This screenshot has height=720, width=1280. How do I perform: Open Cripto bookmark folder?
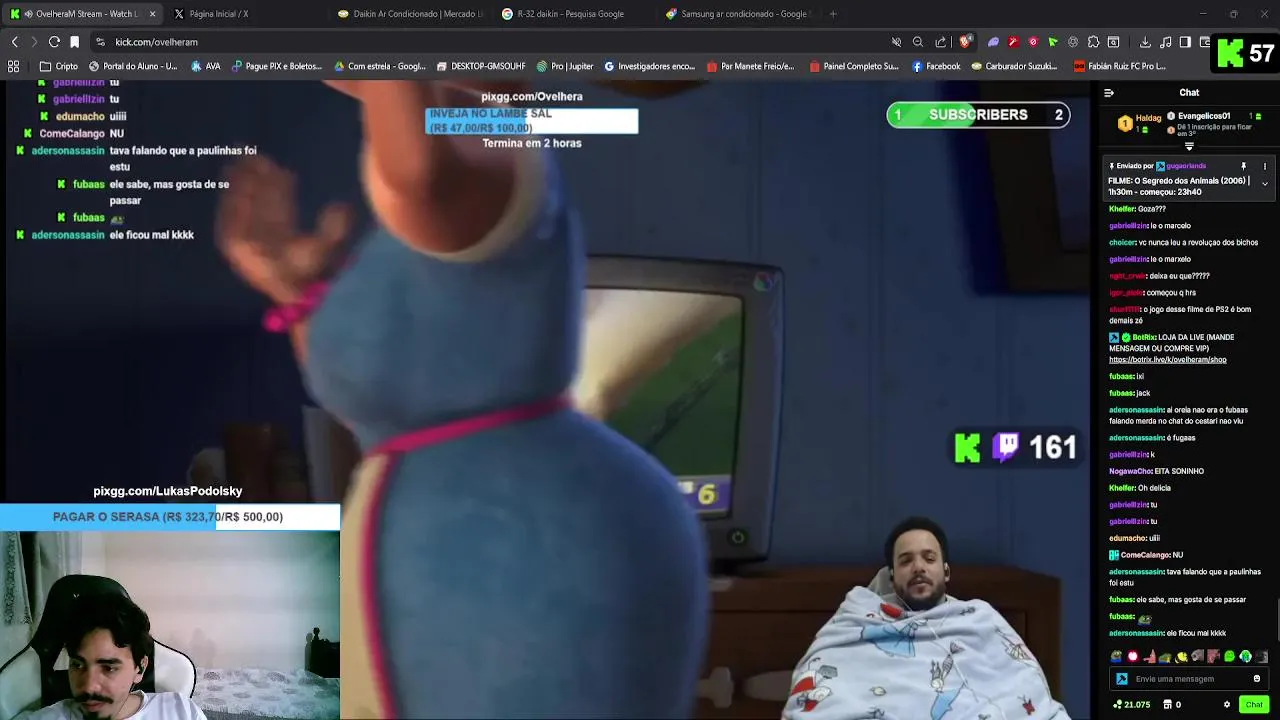point(58,66)
